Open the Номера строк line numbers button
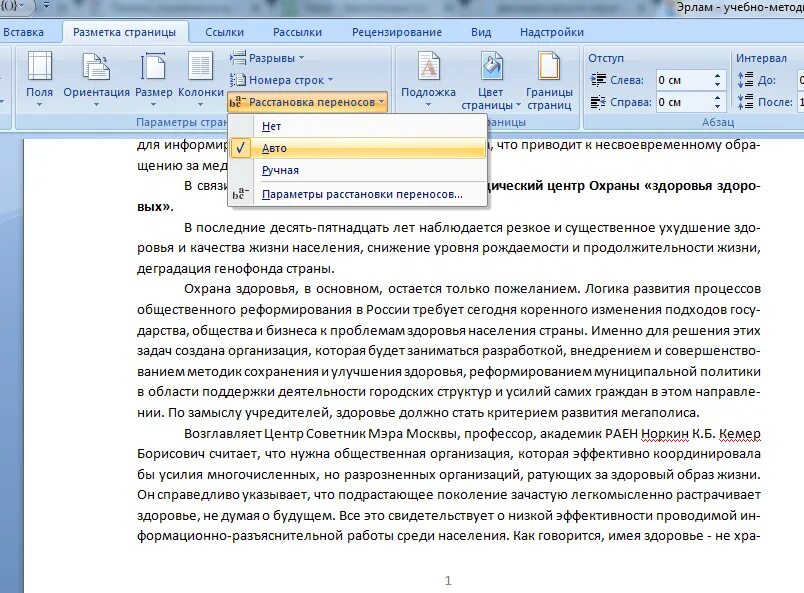This screenshot has height=593, width=804. pos(281,80)
